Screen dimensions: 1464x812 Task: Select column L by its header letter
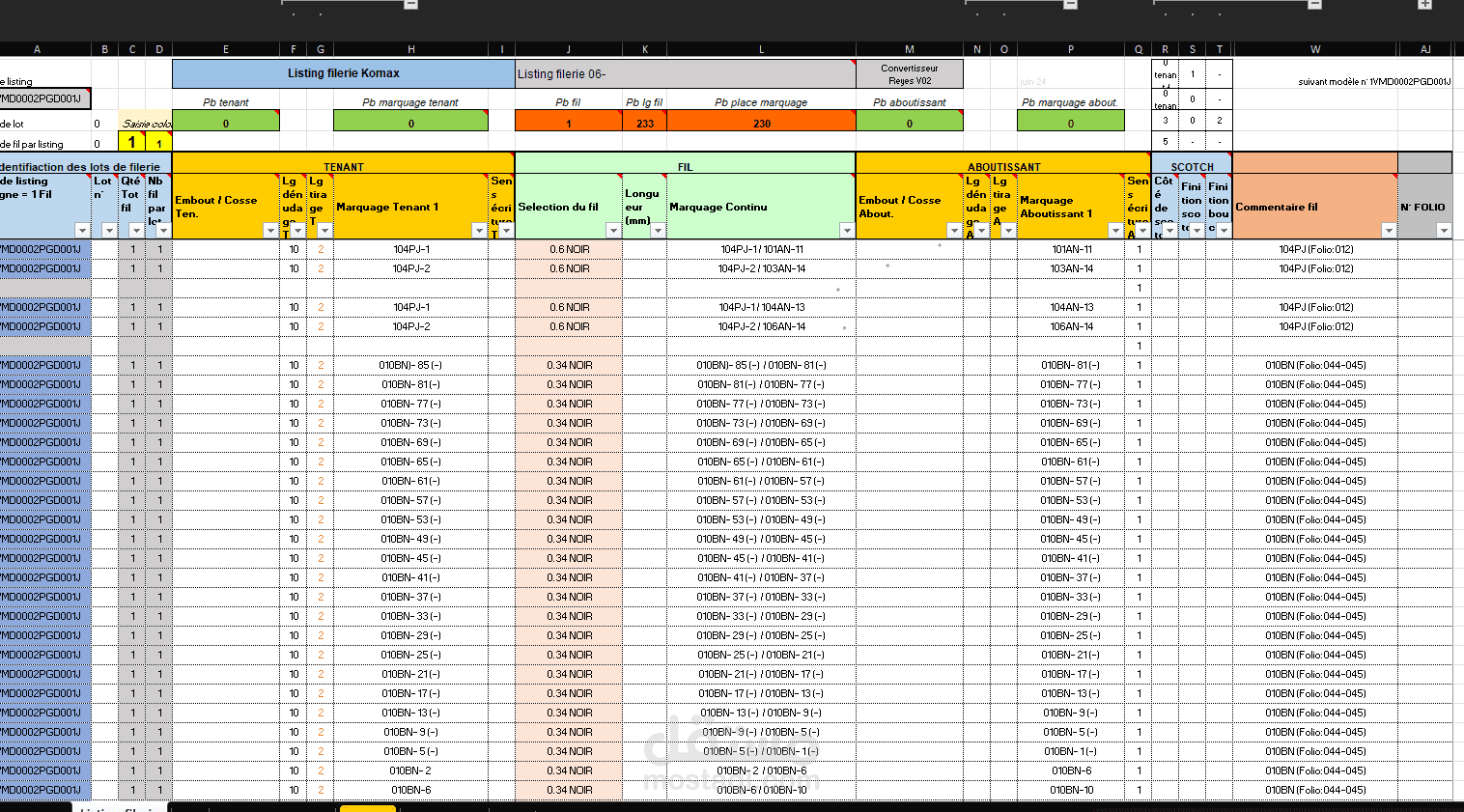tap(761, 49)
